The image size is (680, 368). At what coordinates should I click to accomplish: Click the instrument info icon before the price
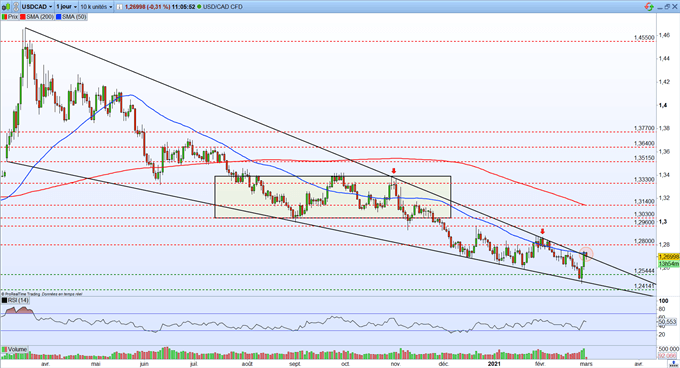pyautogui.click(x=119, y=7)
